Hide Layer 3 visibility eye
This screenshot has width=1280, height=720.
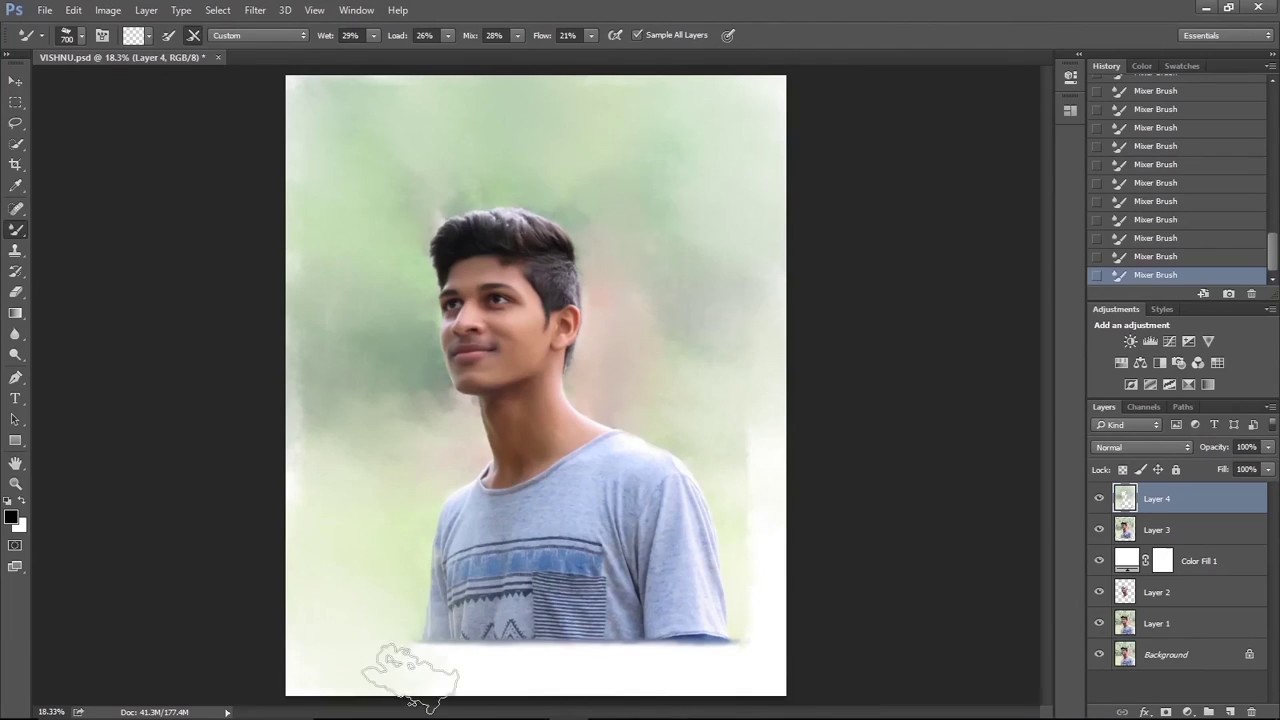(x=1099, y=530)
